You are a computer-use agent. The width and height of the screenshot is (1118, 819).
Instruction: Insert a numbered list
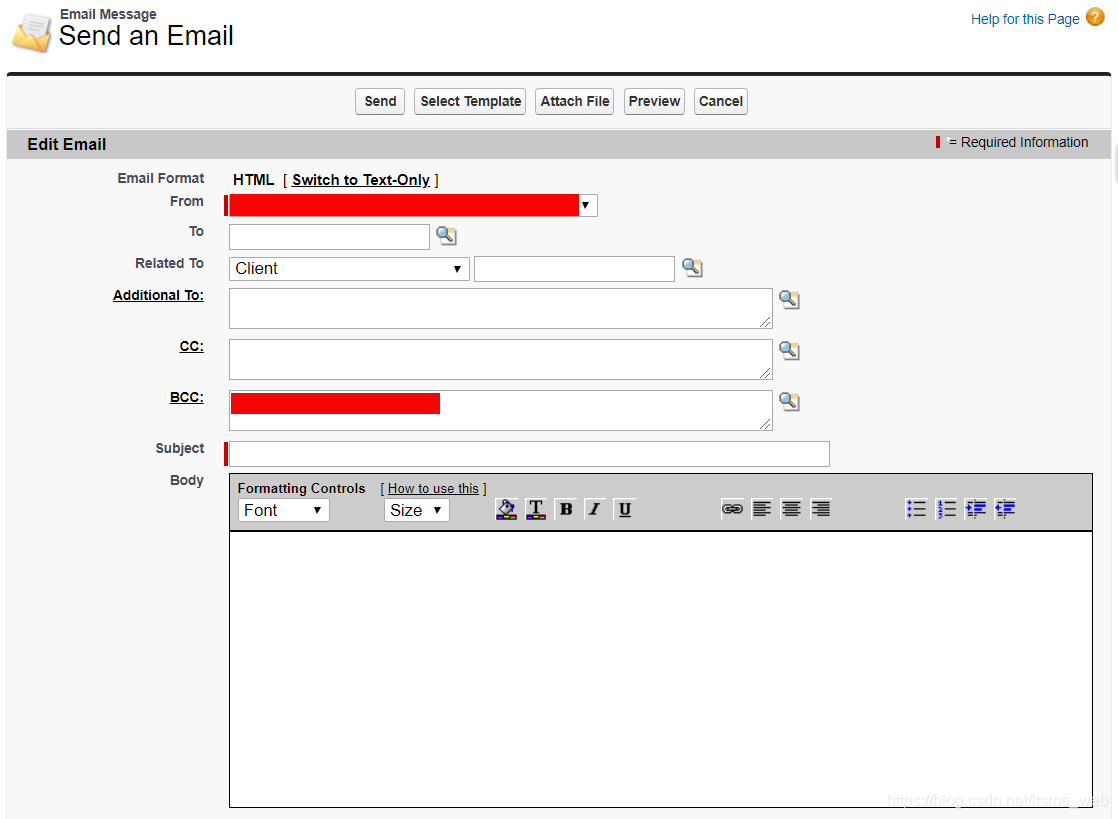tap(946, 509)
